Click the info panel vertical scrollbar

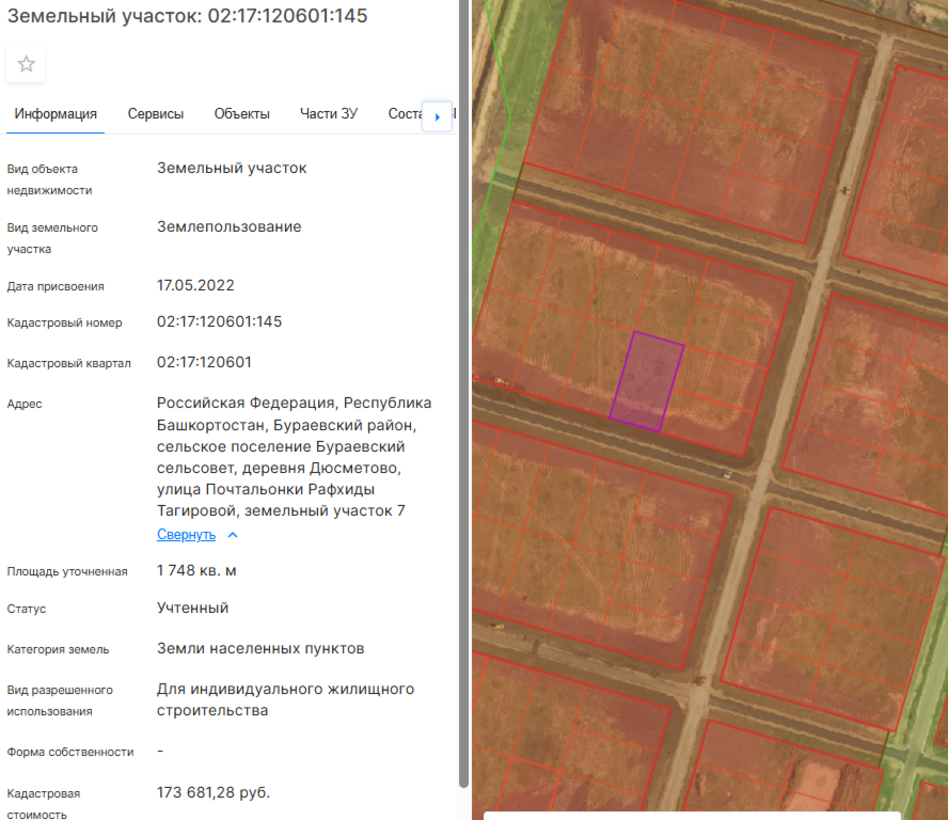coord(462,400)
